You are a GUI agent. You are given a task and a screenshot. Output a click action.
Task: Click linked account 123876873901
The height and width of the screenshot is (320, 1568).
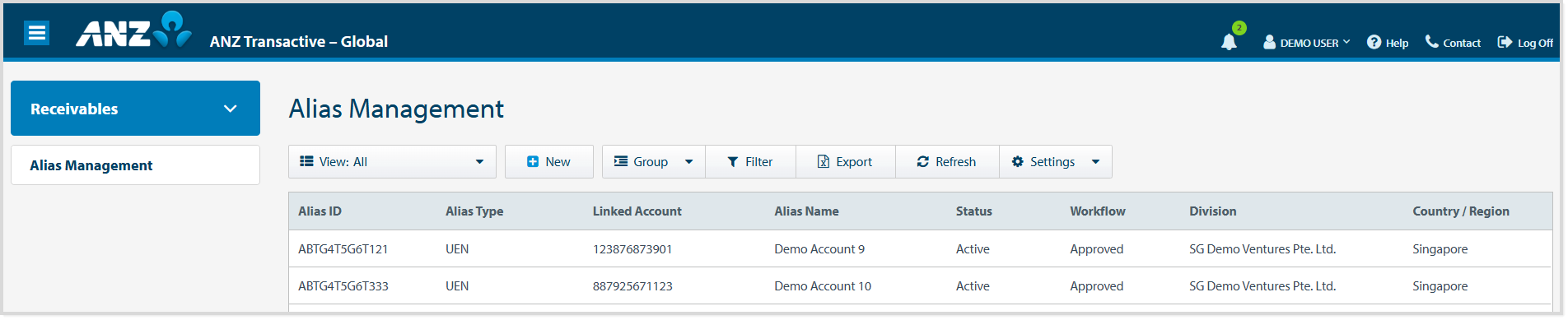632,249
